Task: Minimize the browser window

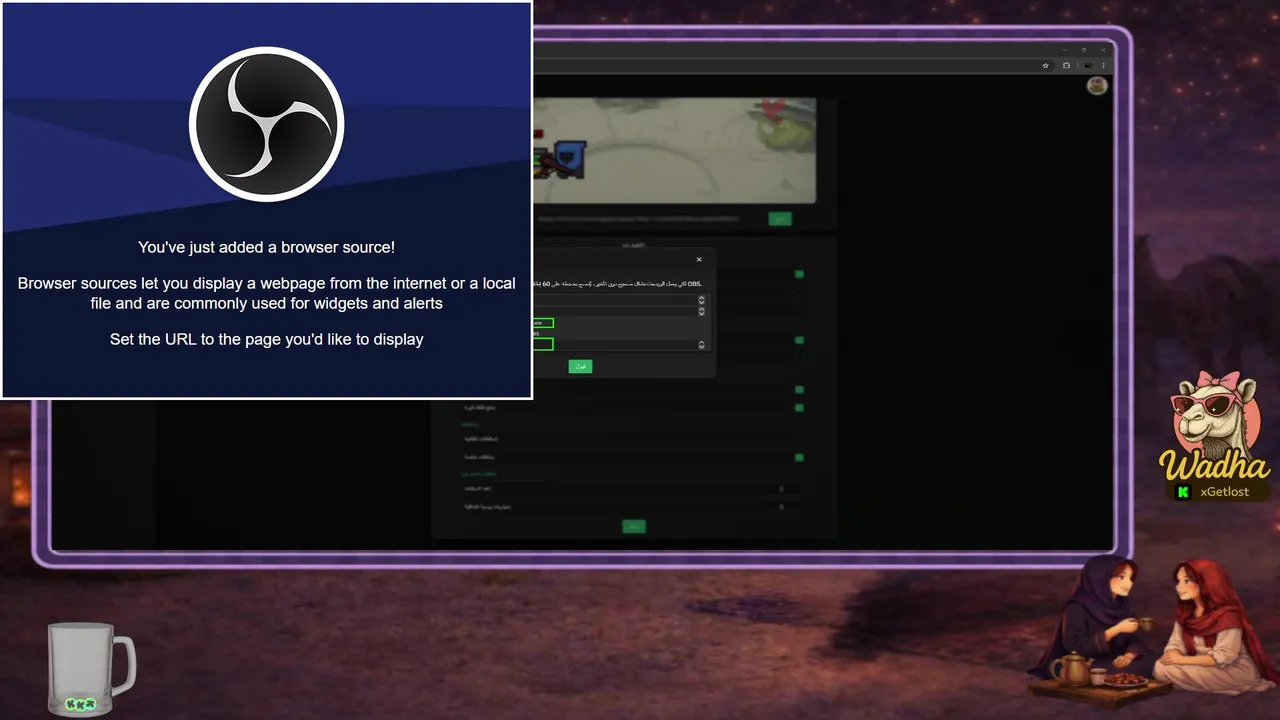Action: tap(1065, 49)
